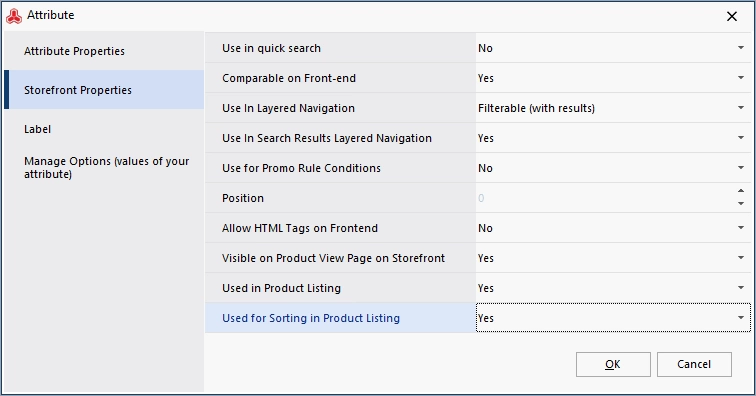Image resolution: width=756 pixels, height=396 pixels.
Task: Expand the Use in quick search dropdown
Action: pyautogui.click(x=741, y=48)
